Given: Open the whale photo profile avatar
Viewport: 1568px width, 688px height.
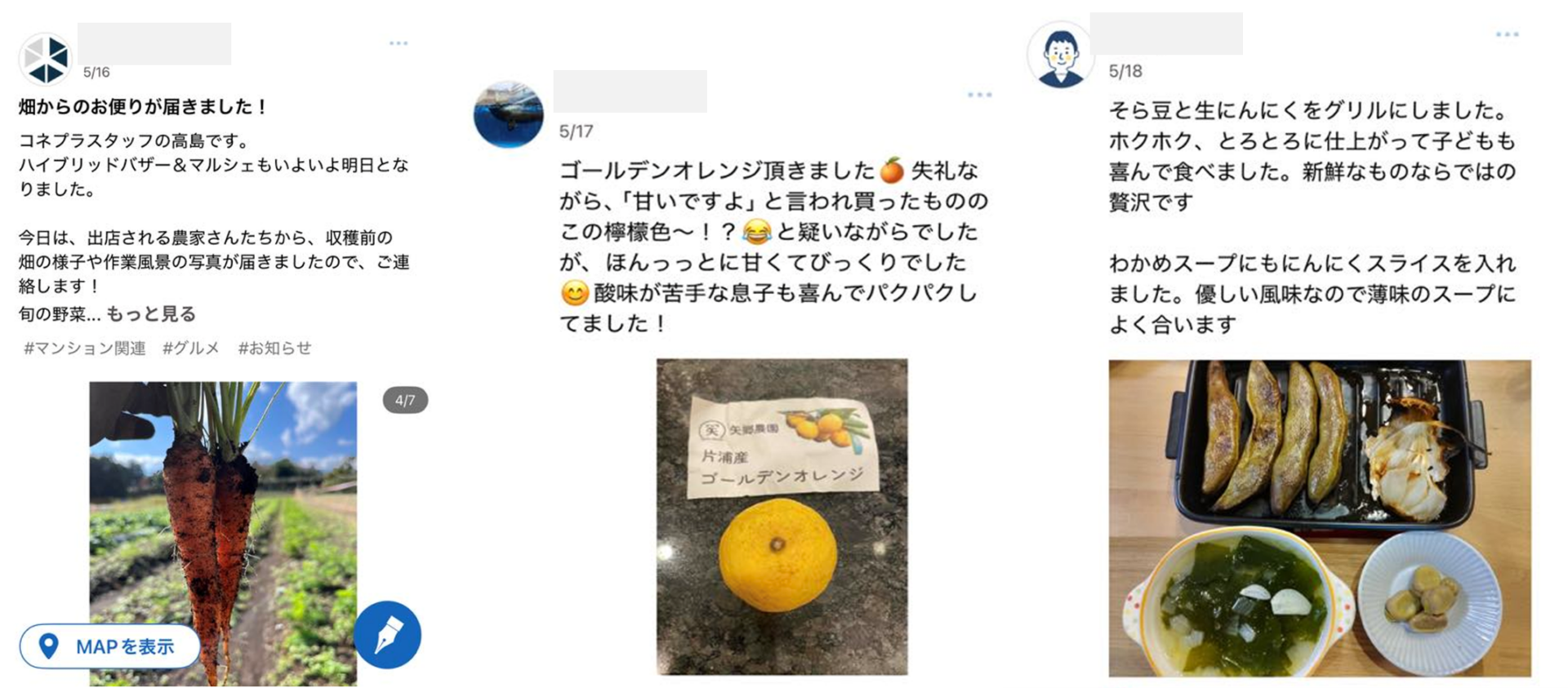Looking at the screenshot, I should (x=508, y=114).
